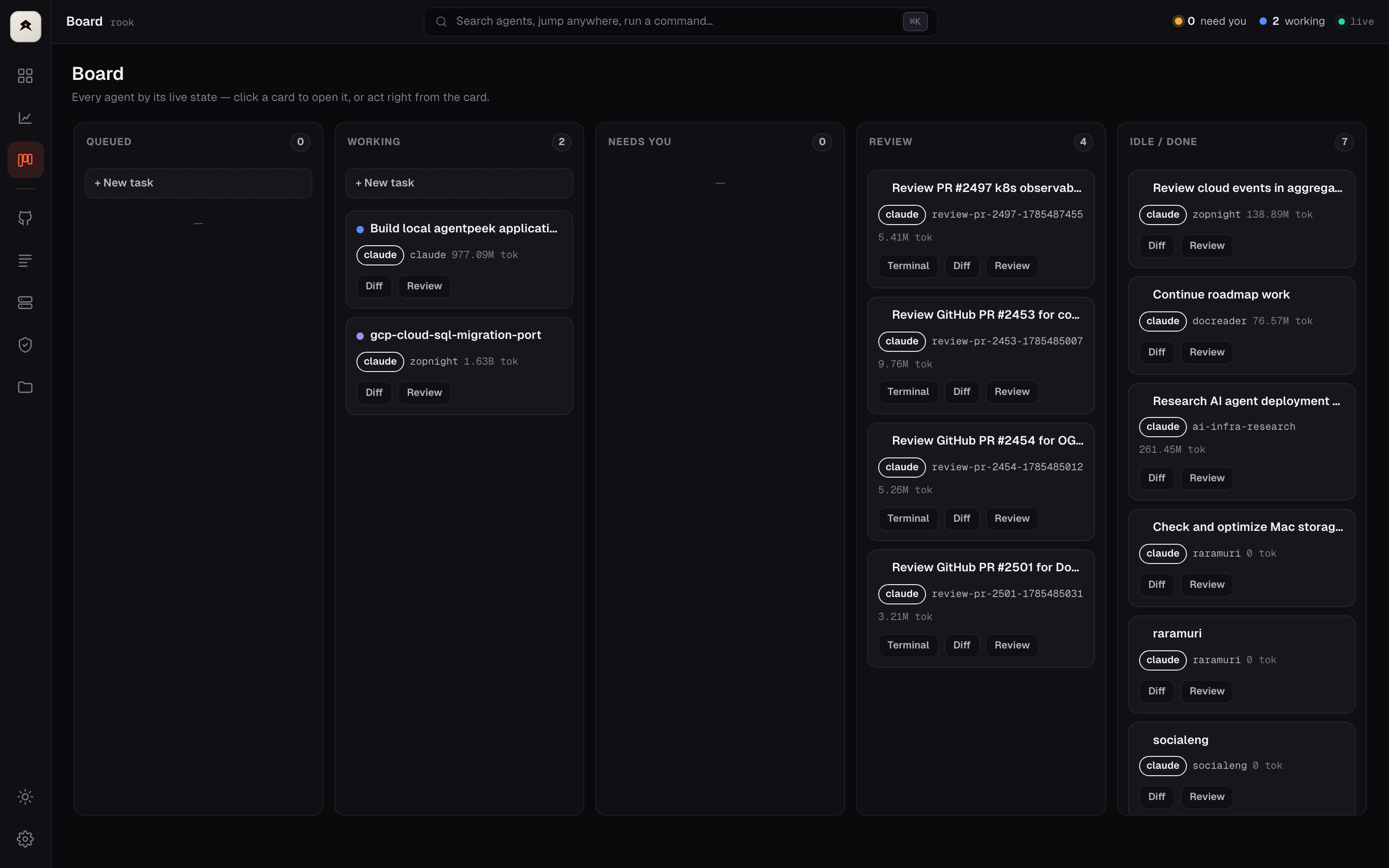Click Review on PR #2501 card

[1012, 645]
